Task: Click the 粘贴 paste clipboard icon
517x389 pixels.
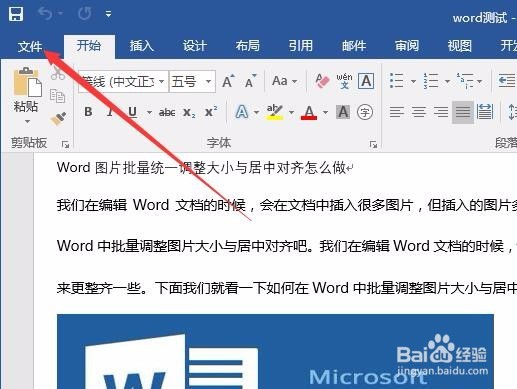Action: coord(27,82)
